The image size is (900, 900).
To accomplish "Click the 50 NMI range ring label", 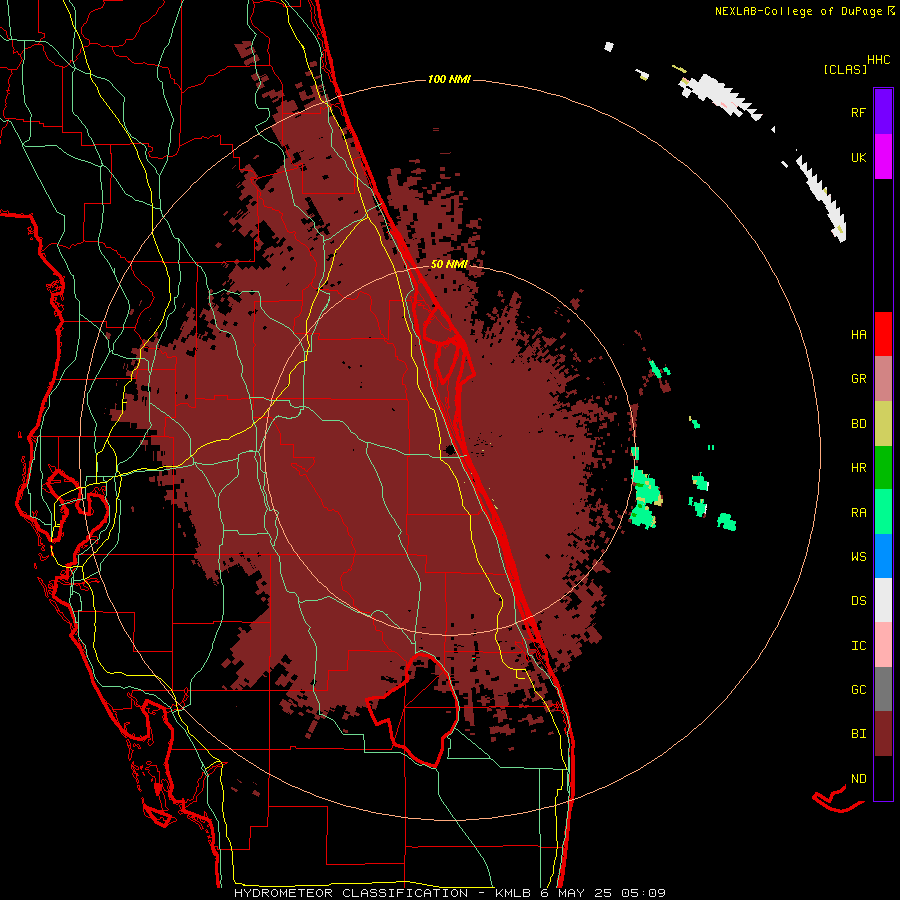I will pyautogui.click(x=449, y=264).
